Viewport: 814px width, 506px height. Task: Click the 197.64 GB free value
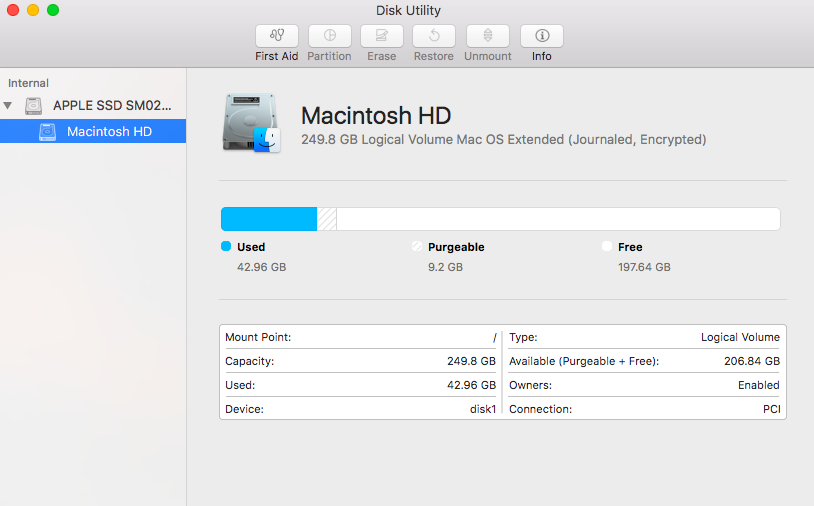tap(644, 267)
